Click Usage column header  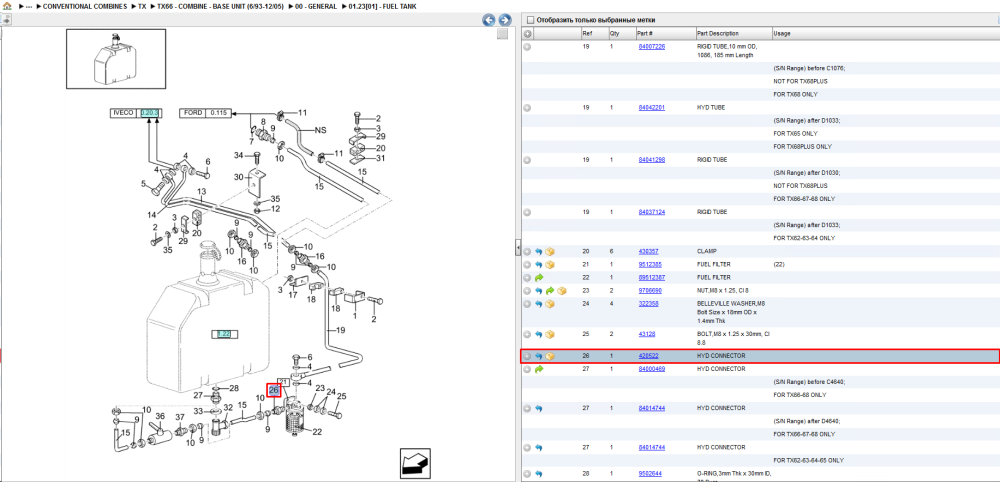[782, 33]
